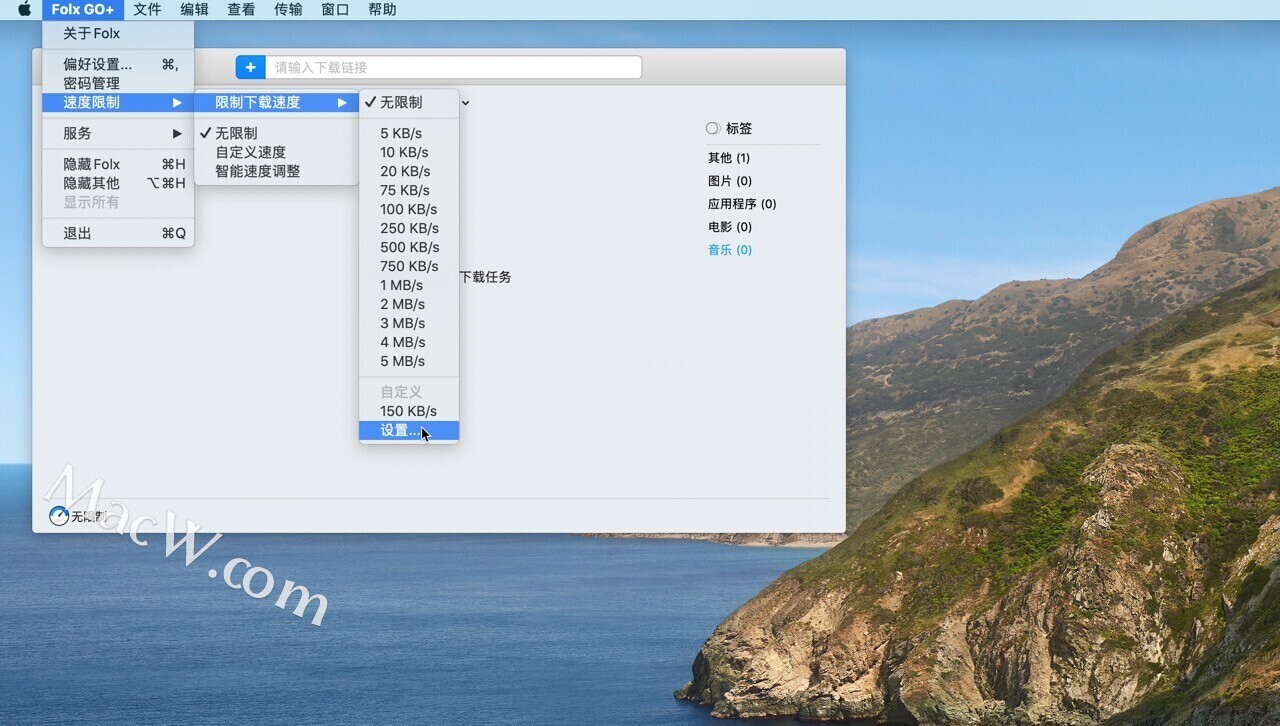Filter by 其他 (1) tag
The image size is (1280, 726).
729,158
